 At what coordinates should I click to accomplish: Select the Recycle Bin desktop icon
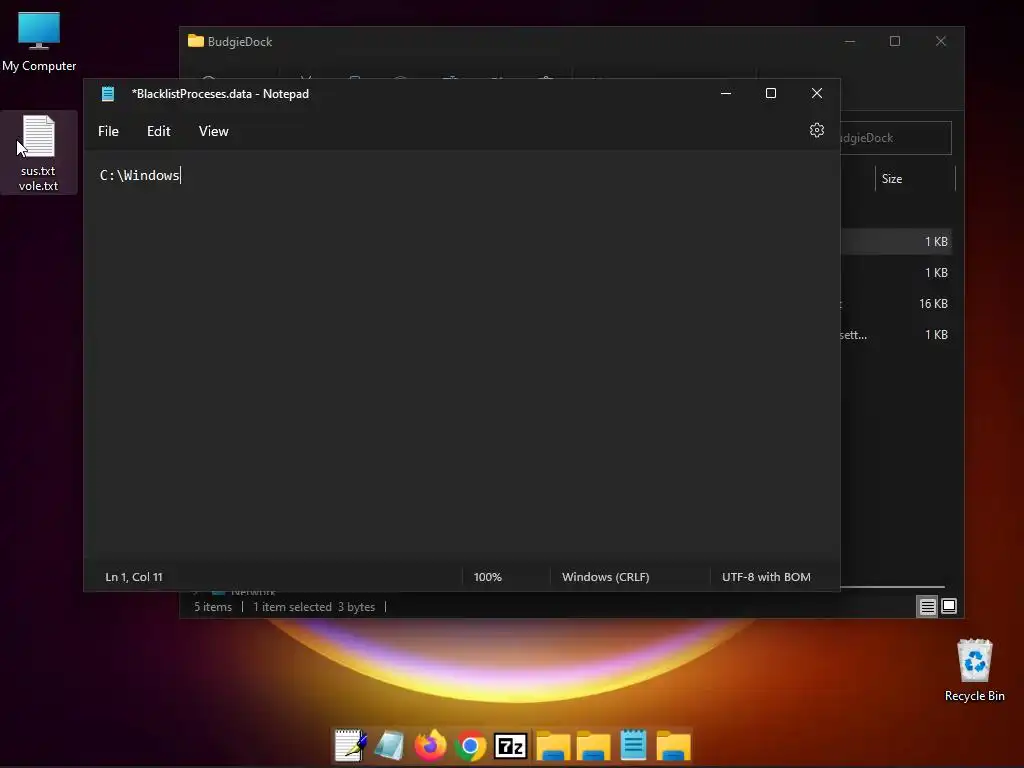click(974, 670)
